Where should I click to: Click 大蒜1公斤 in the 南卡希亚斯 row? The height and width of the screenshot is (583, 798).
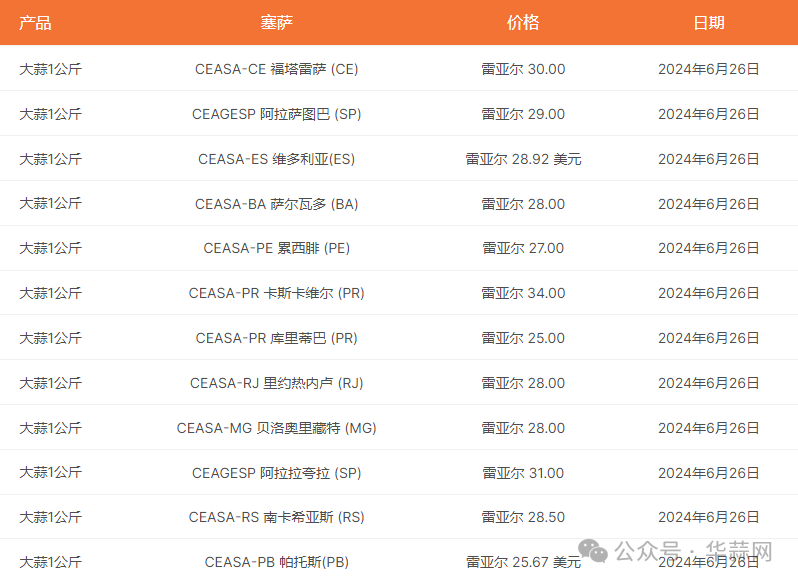[x=50, y=517]
